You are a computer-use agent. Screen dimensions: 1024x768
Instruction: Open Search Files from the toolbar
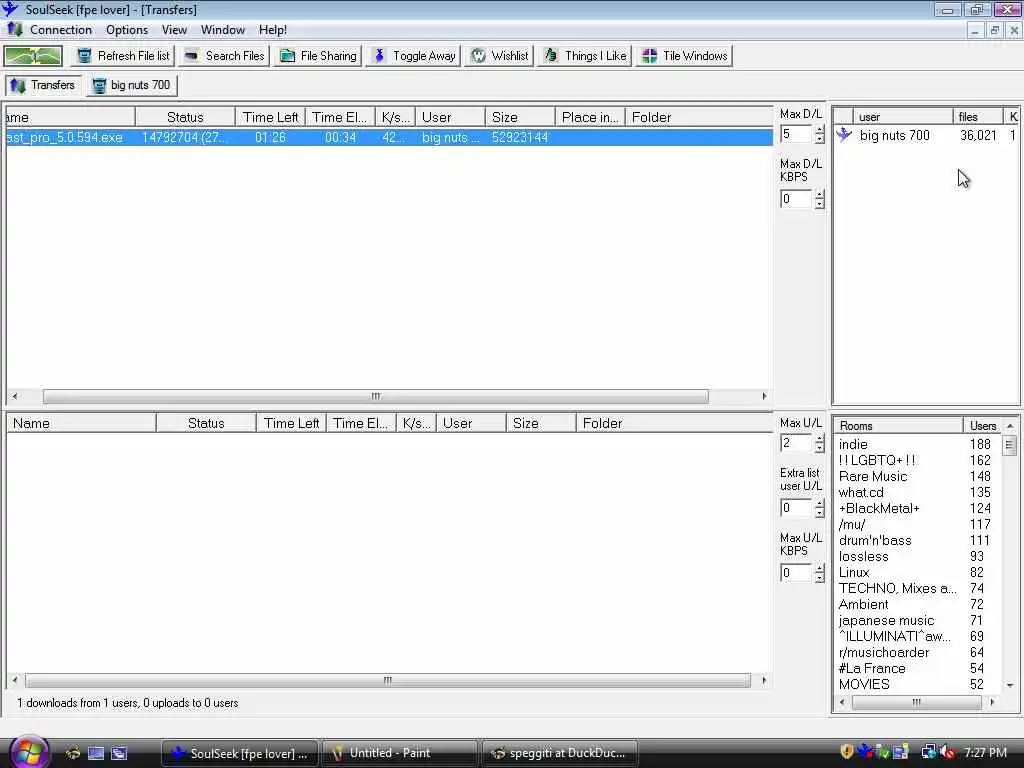[x=225, y=56]
